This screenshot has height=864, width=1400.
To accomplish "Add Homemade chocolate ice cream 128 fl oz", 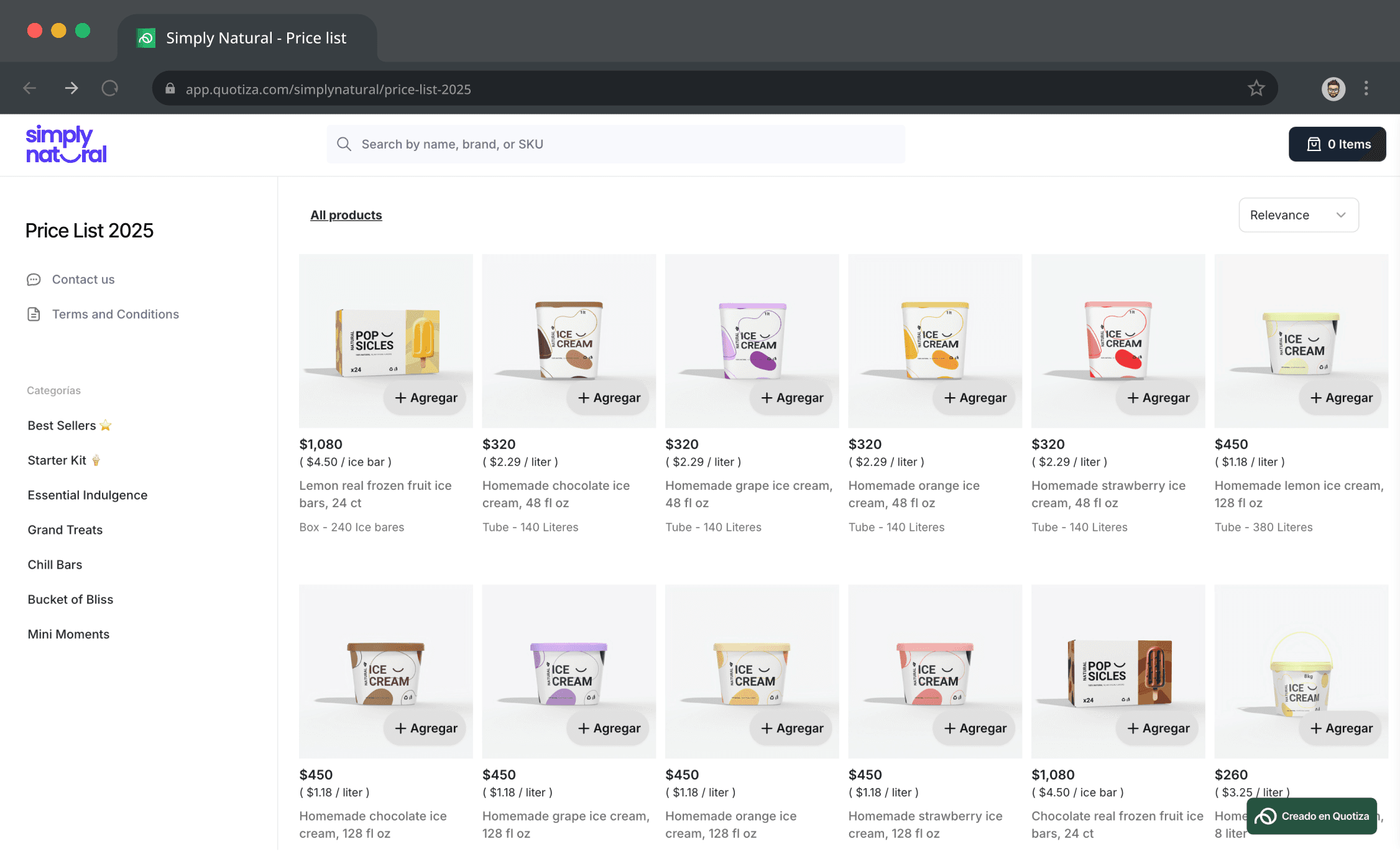I will click(426, 728).
